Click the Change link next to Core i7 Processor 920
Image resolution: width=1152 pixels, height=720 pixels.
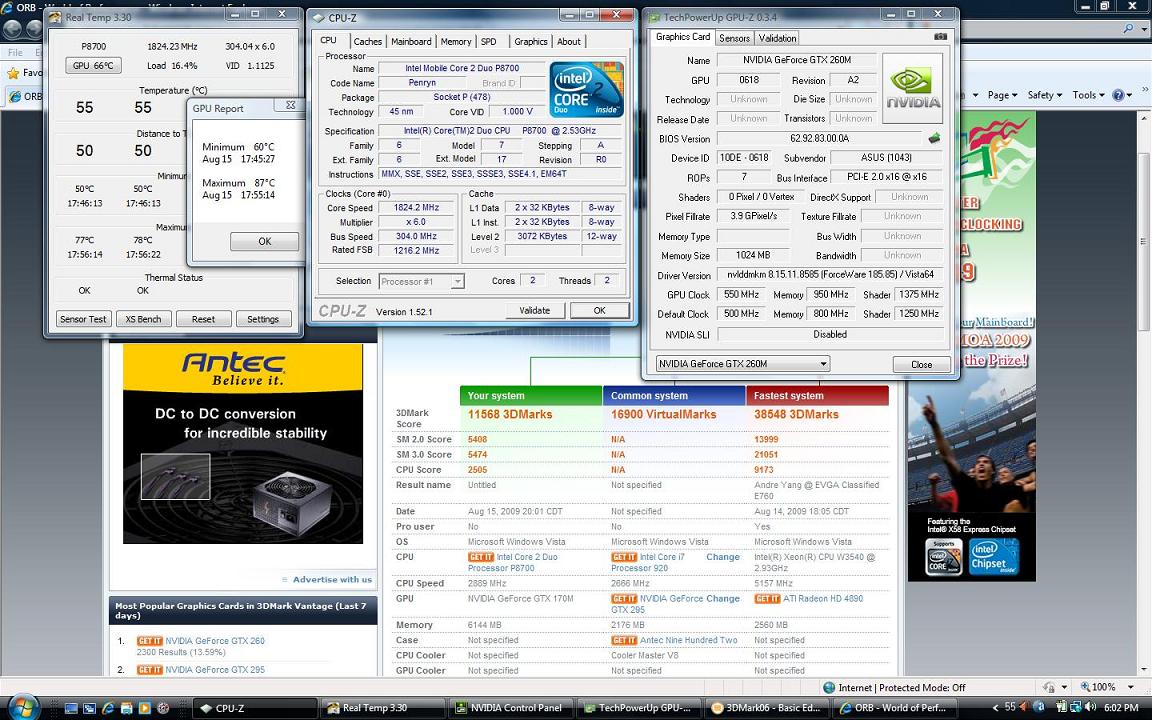723,557
